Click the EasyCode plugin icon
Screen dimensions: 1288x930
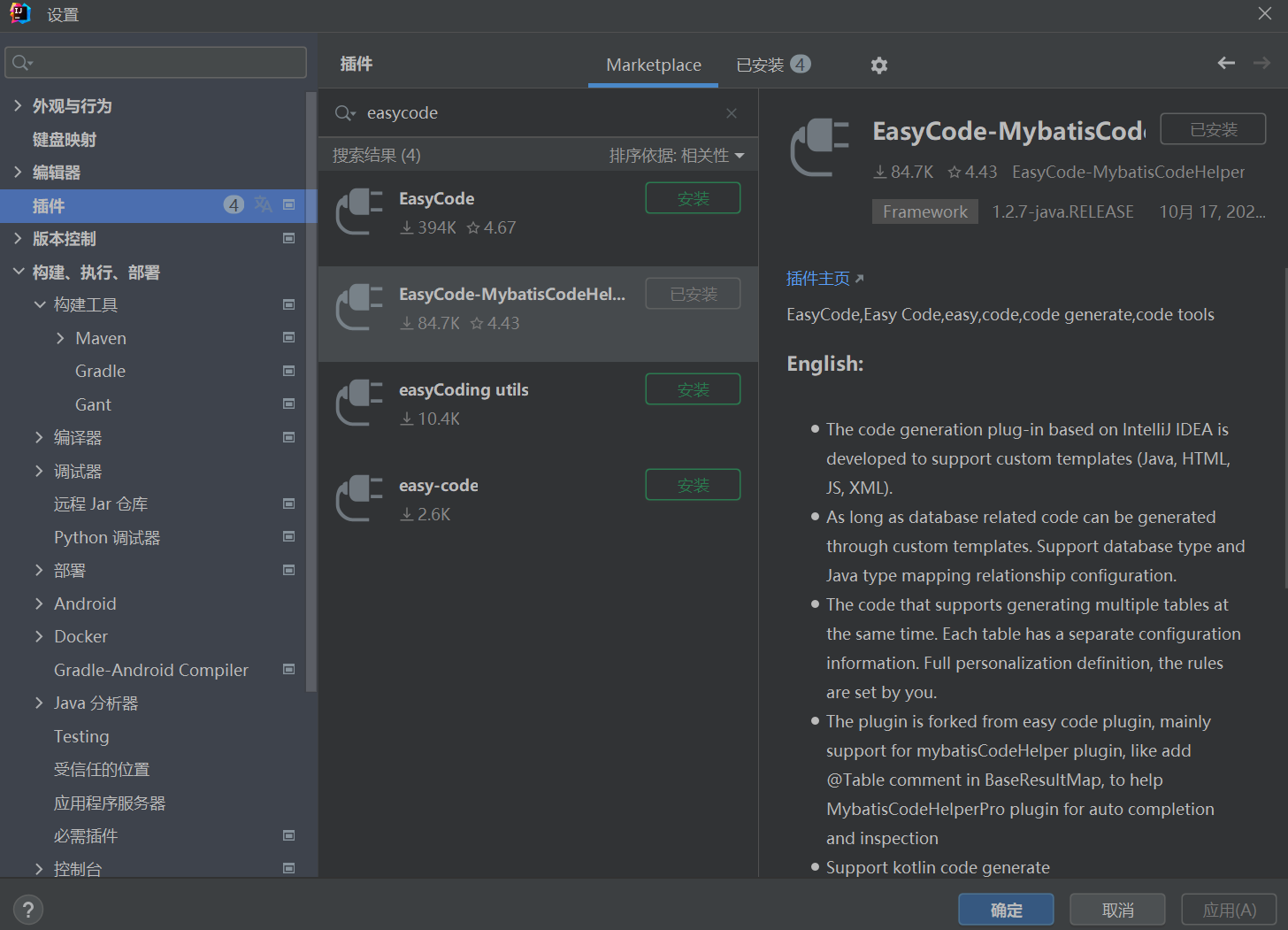[x=360, y=212]
